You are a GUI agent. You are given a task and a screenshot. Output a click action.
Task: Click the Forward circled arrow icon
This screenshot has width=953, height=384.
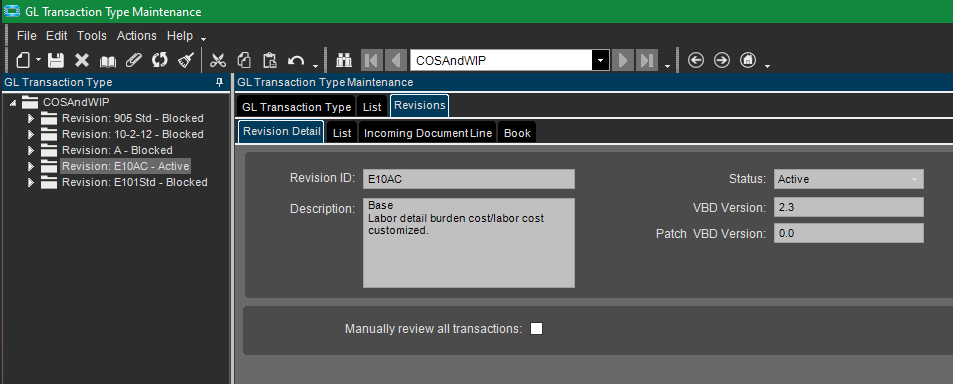coord(721,60)
